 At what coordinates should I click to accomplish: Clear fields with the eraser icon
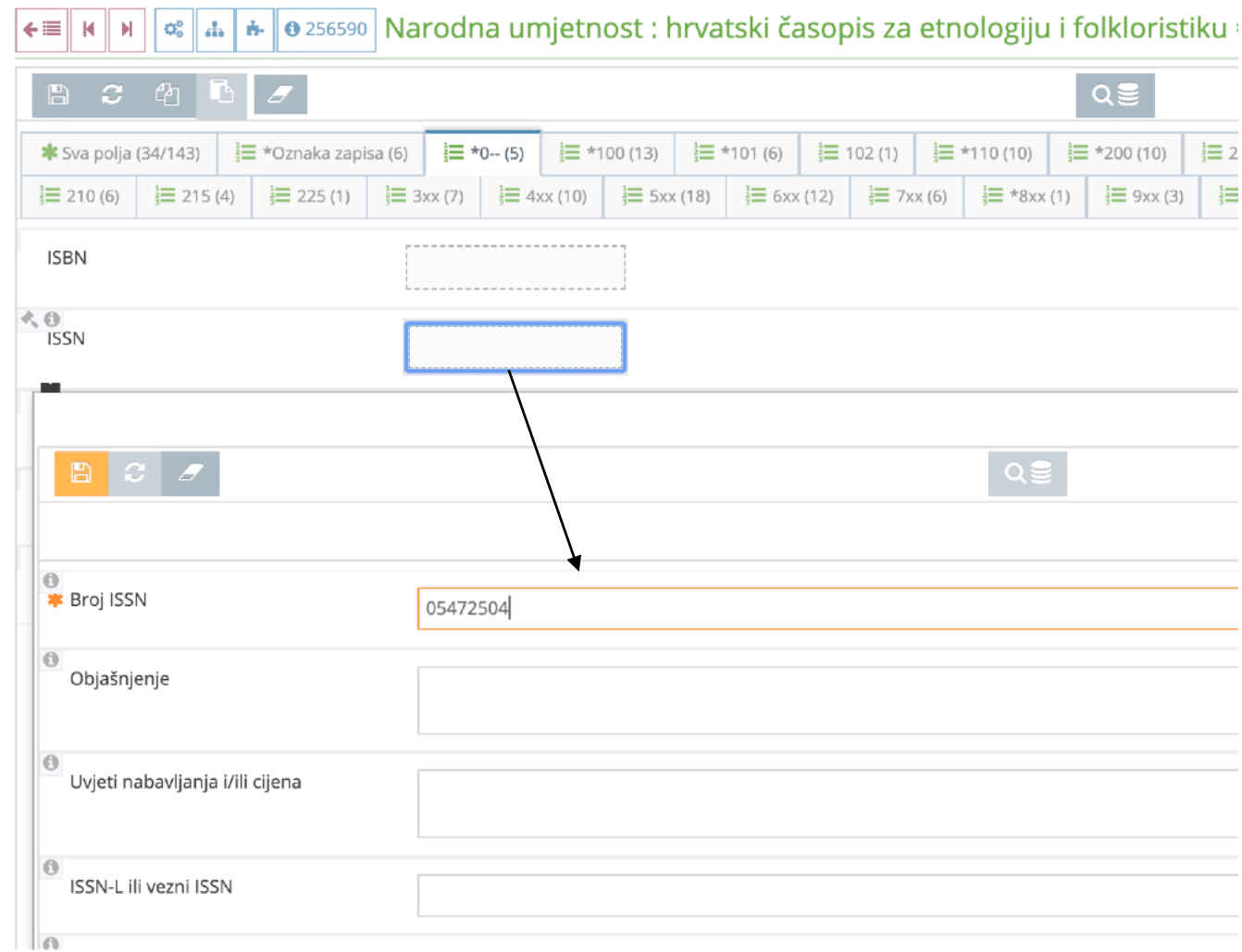[280, 93]
